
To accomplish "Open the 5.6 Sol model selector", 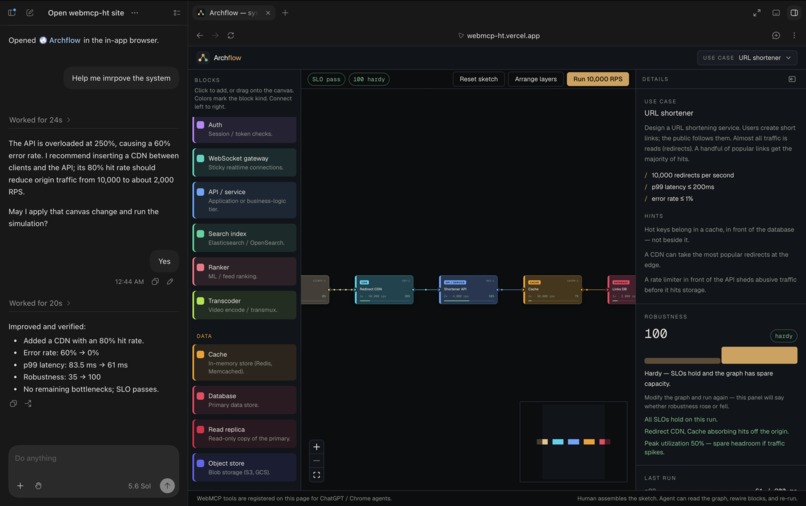I will pyautogui.click(x=139, y=486).
